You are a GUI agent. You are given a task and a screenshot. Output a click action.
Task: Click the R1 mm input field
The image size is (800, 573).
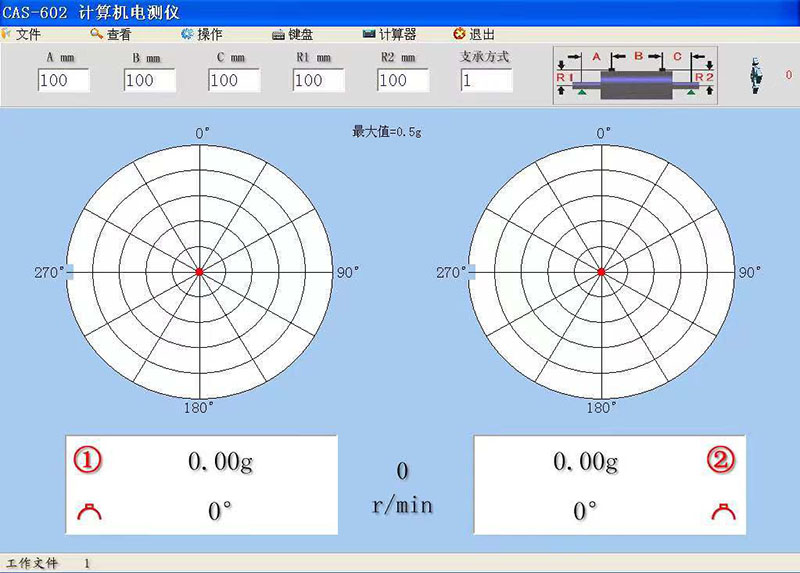click(x=319, y=80)
